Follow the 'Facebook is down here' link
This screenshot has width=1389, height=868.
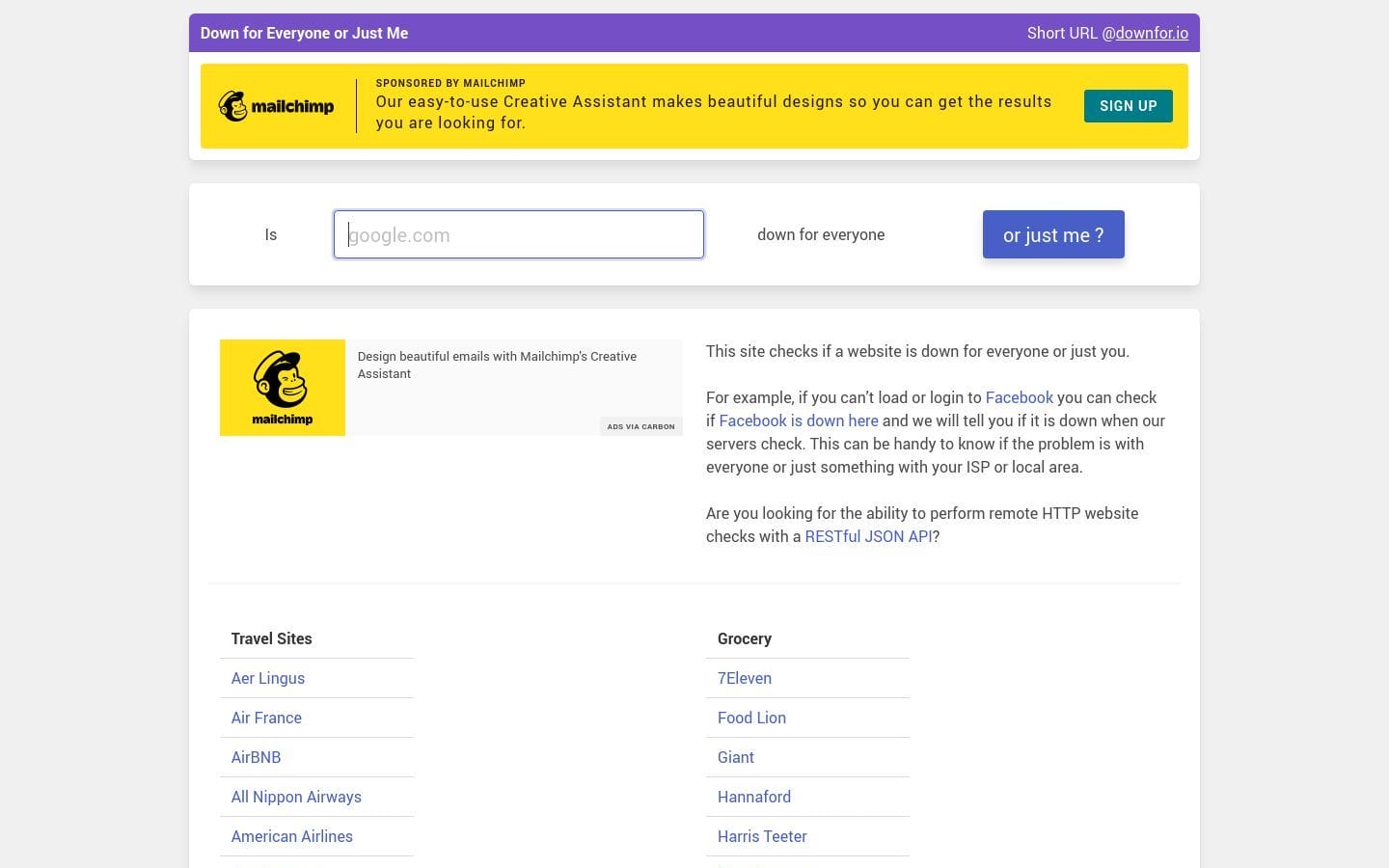click(x=799, y=420)
